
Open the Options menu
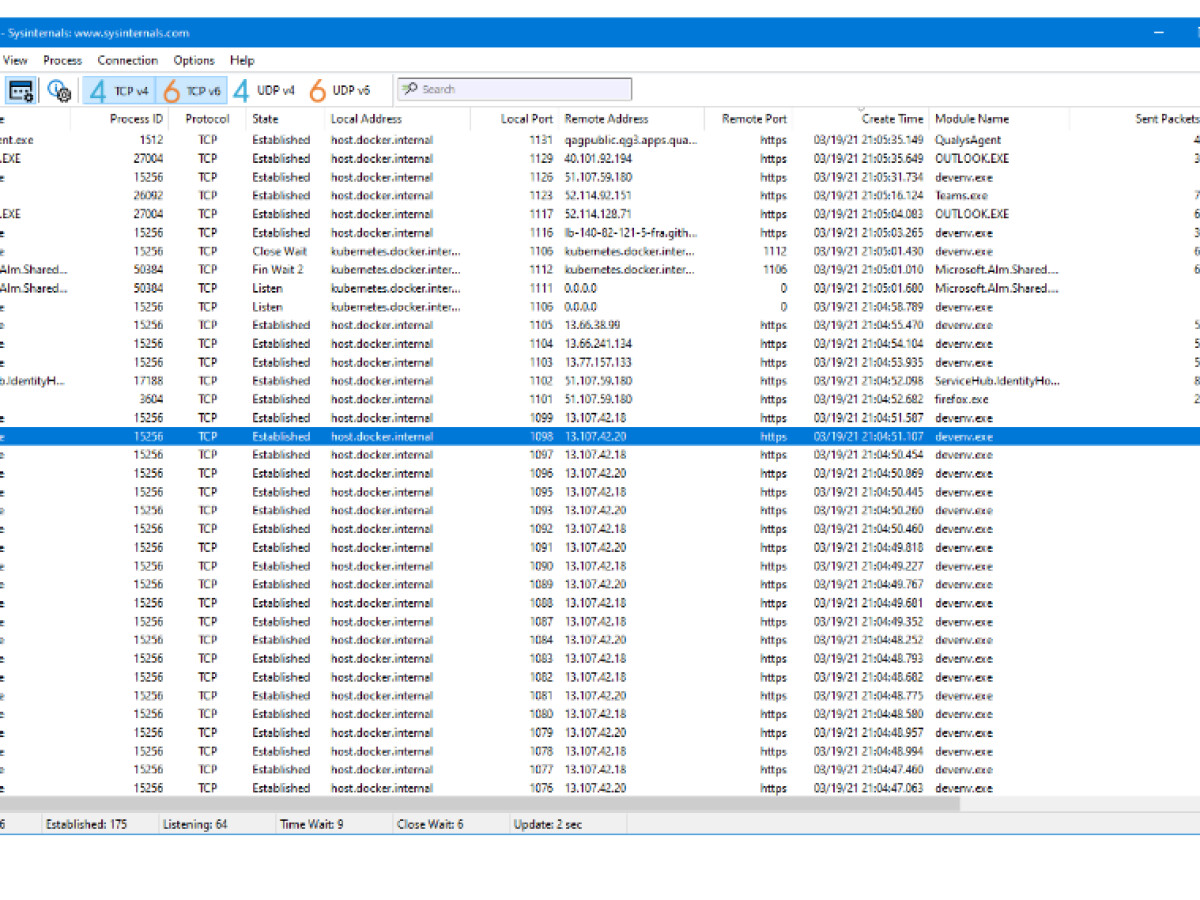pyautogui.click(x=194, y=60)
